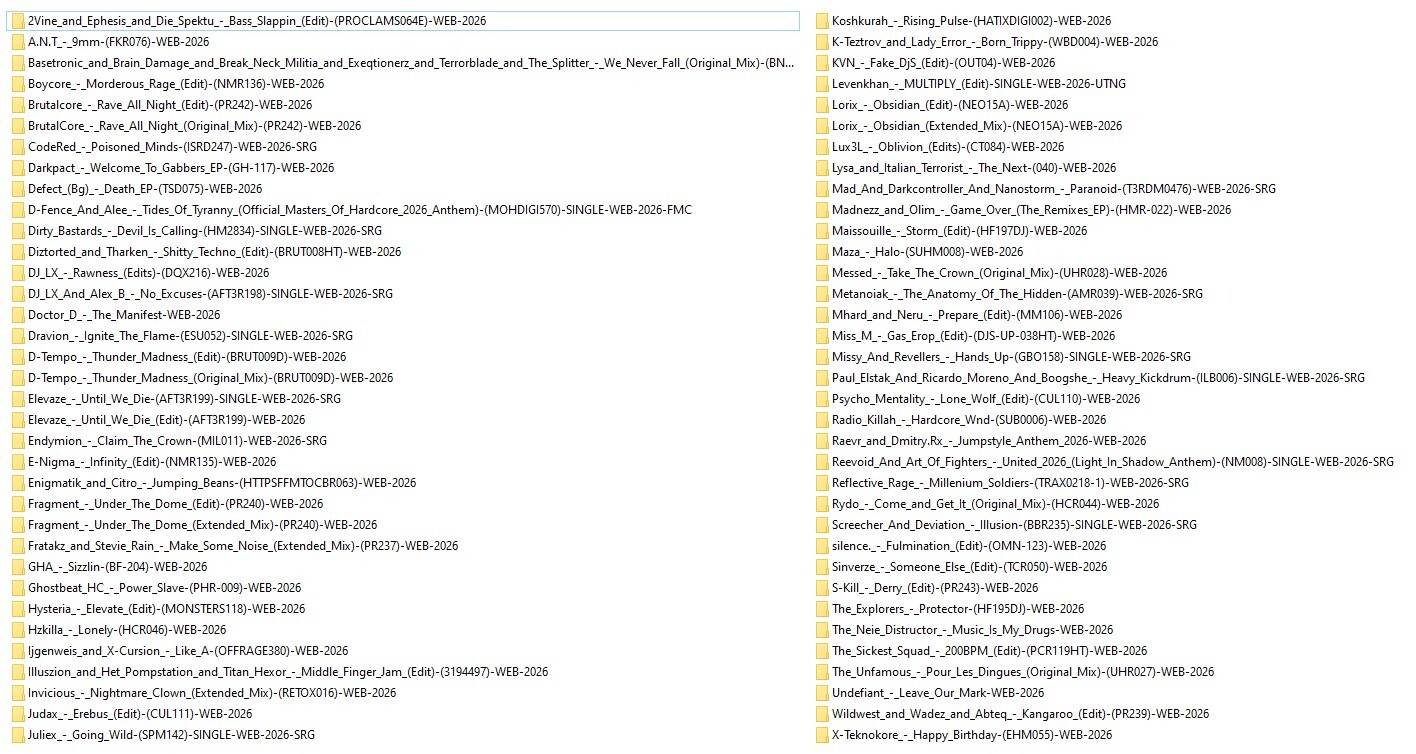Click Fratakz and Stevie Rain Make Some Noise
The image size is (1416, 754).
point(243,546)
